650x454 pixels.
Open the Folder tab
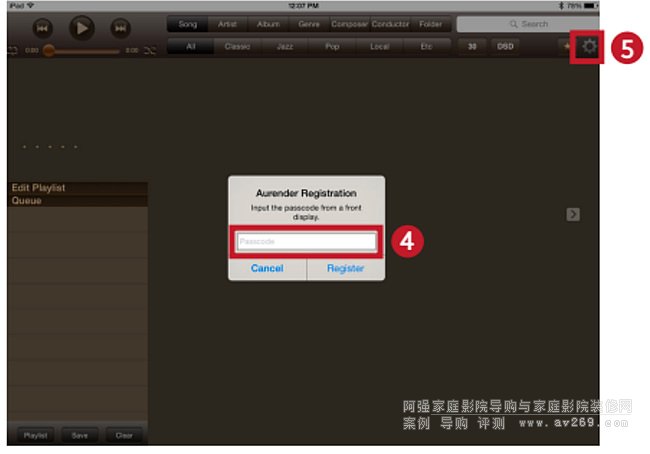pyautogui.click(x=430, y=23)
